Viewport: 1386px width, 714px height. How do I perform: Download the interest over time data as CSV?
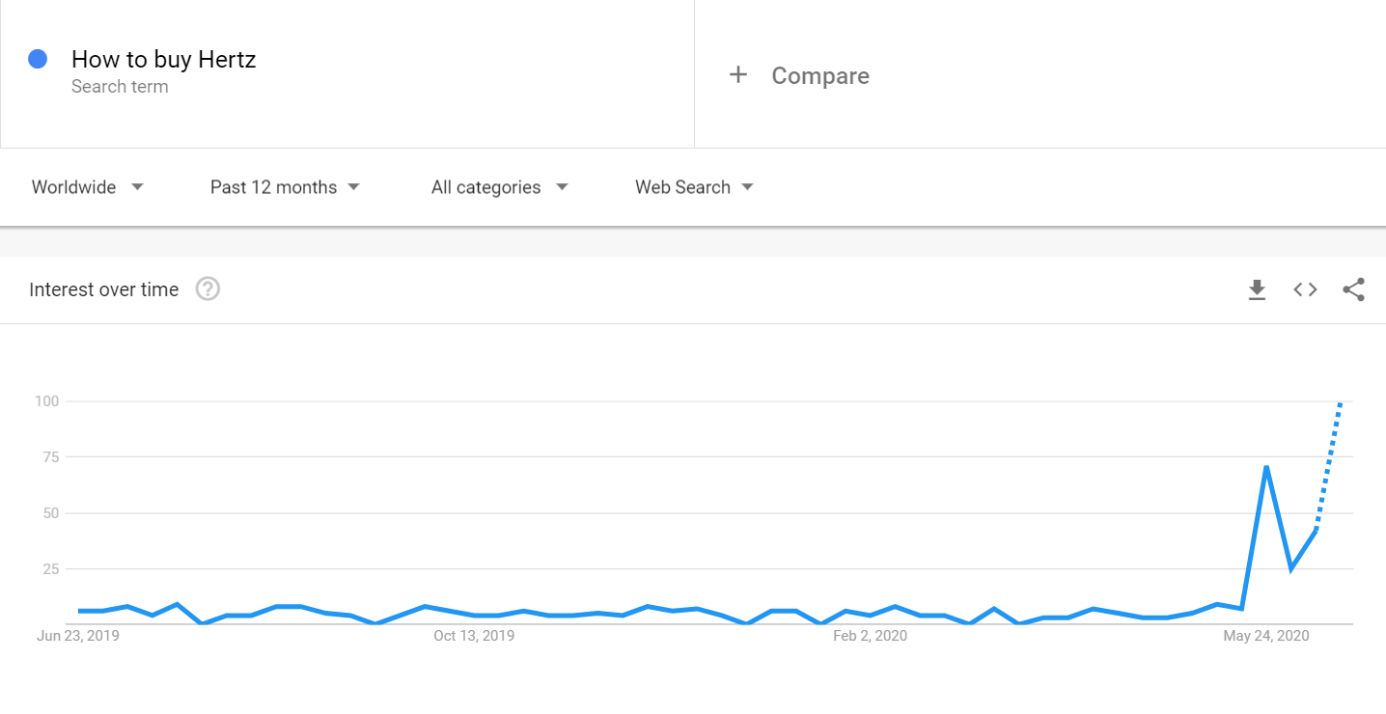click(1257, 290)
